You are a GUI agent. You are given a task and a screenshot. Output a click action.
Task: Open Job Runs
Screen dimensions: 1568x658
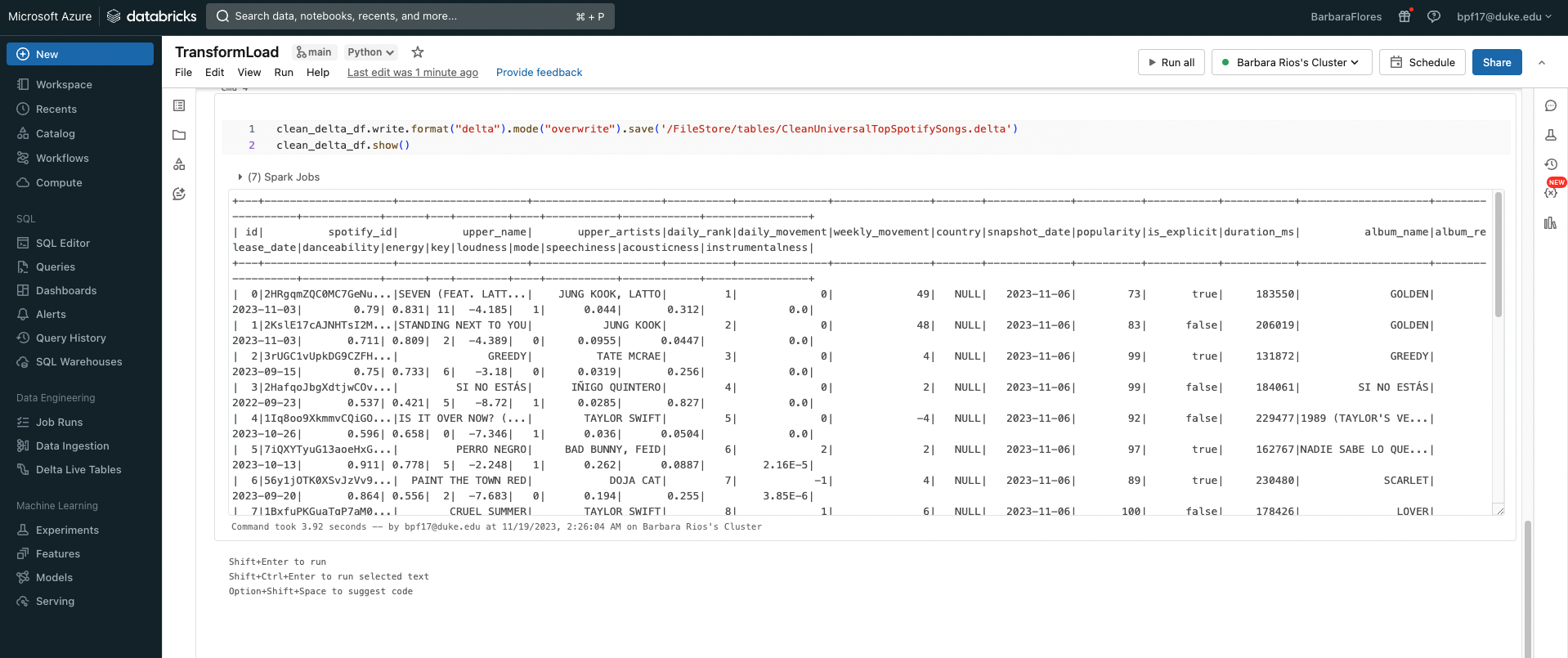[59, 422]
